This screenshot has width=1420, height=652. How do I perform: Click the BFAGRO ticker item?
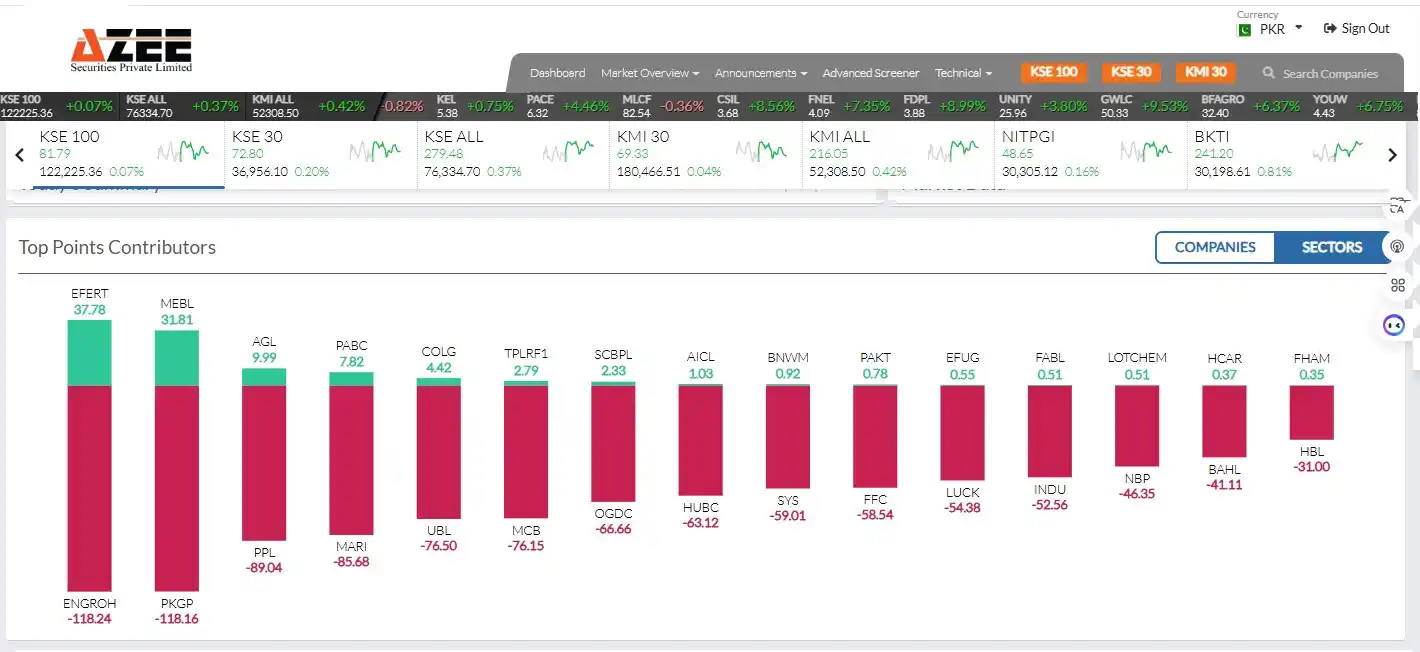coord(1251,106)
